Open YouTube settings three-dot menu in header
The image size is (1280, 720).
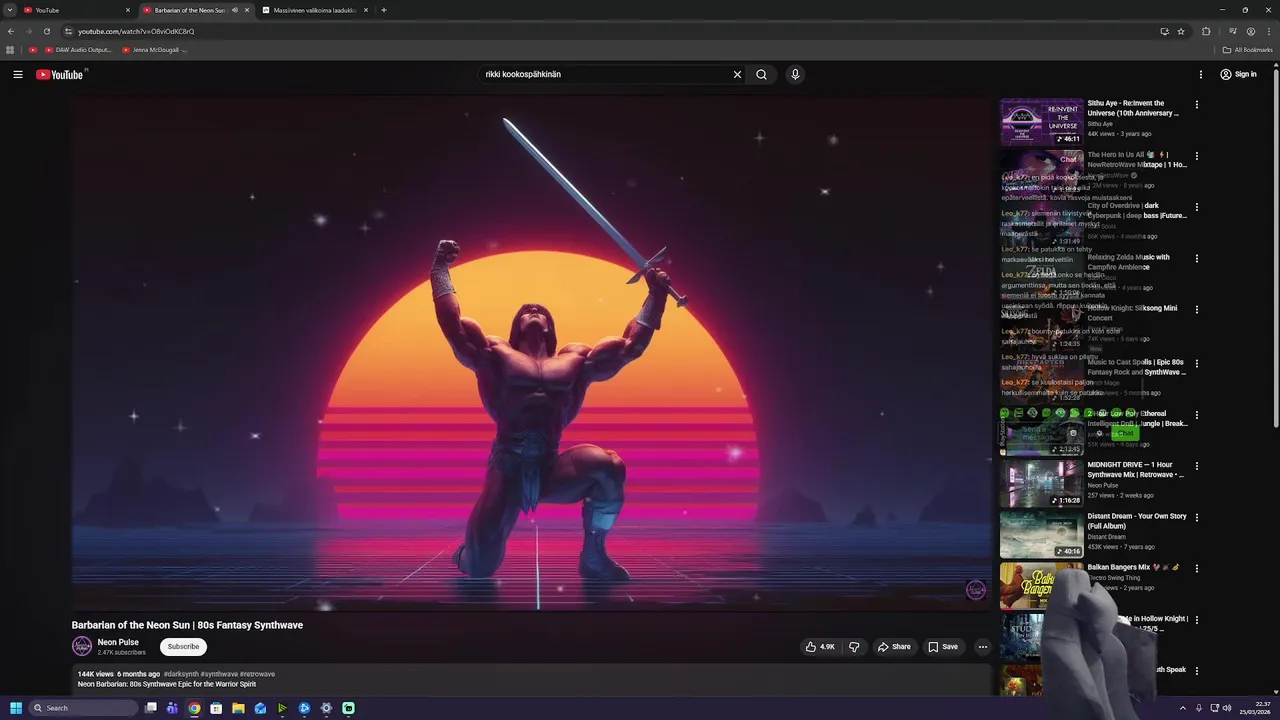point(1201,74)
